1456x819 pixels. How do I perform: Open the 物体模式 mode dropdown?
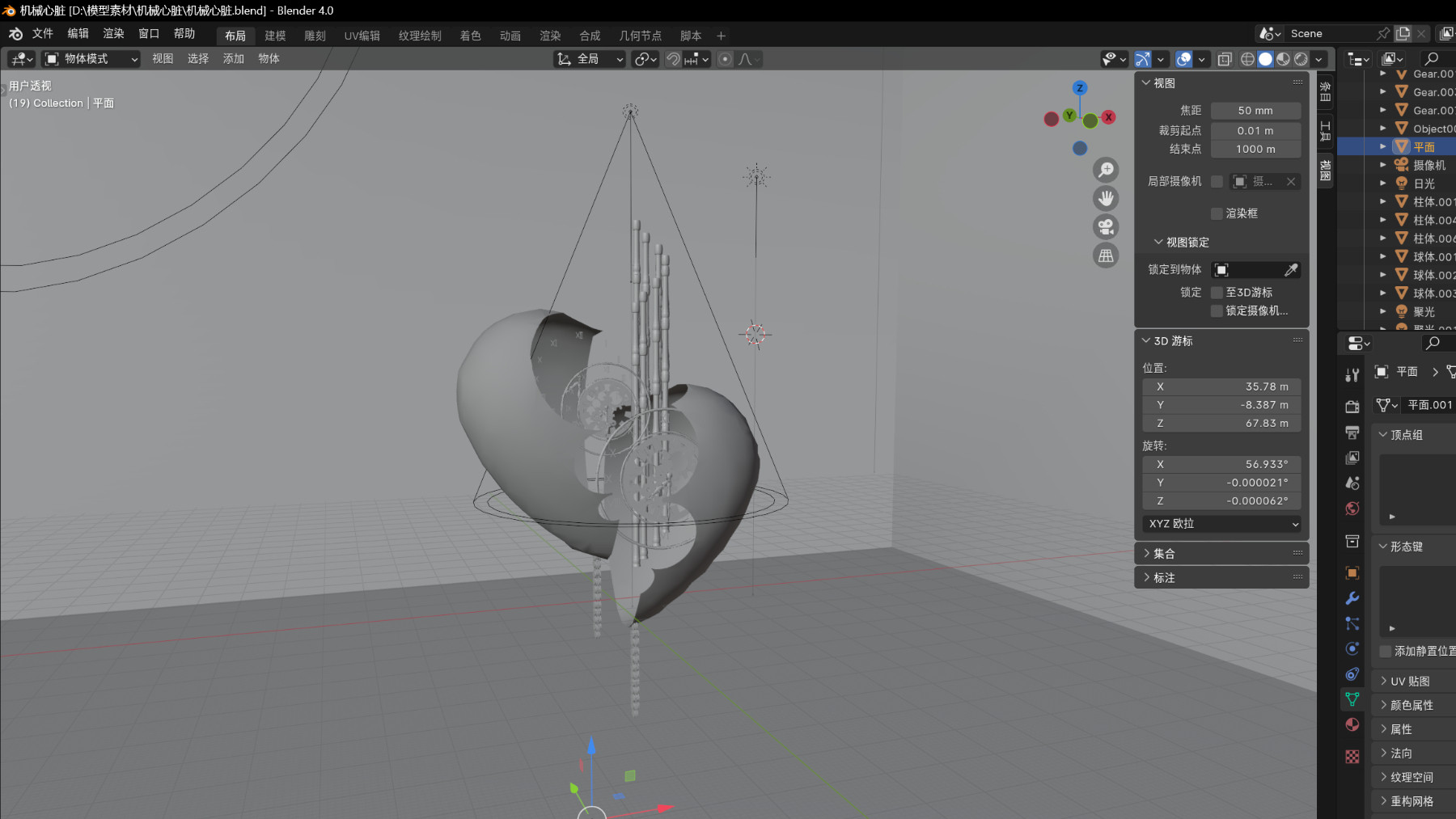click(91, 59)
